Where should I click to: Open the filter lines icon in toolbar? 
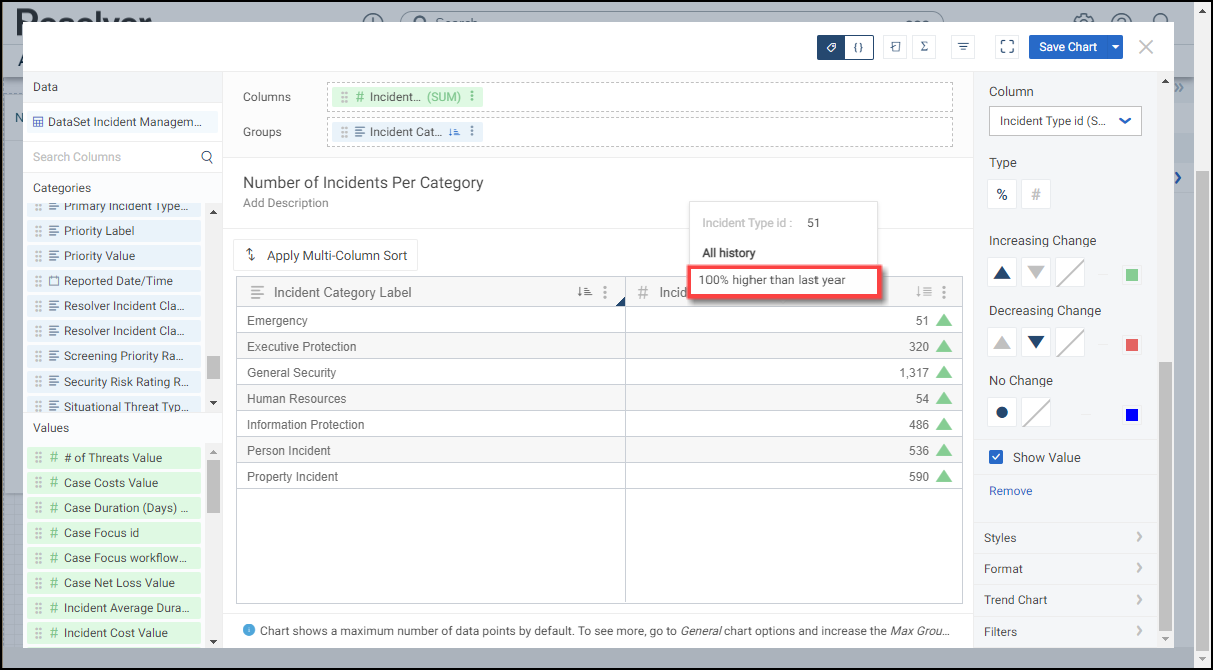pos(963,47)
